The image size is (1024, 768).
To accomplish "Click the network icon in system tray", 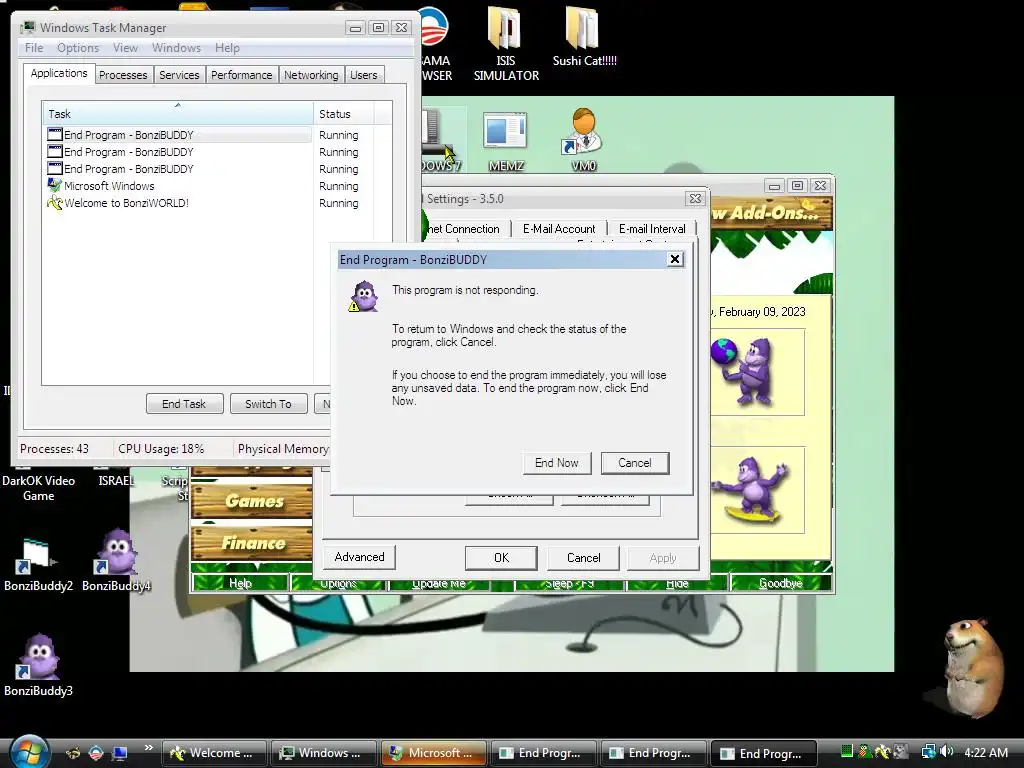I will pyautogui.click(x=927, y=752).
